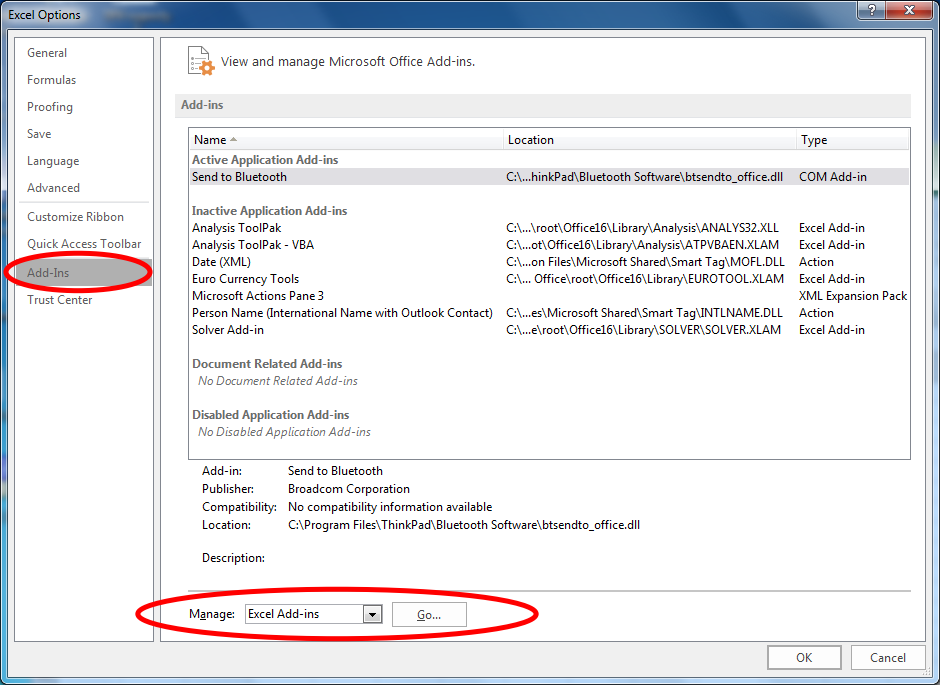Click the Go... button
Viewport: 940px width, 685px height.
pyautogui.click(x=429, y=615)
